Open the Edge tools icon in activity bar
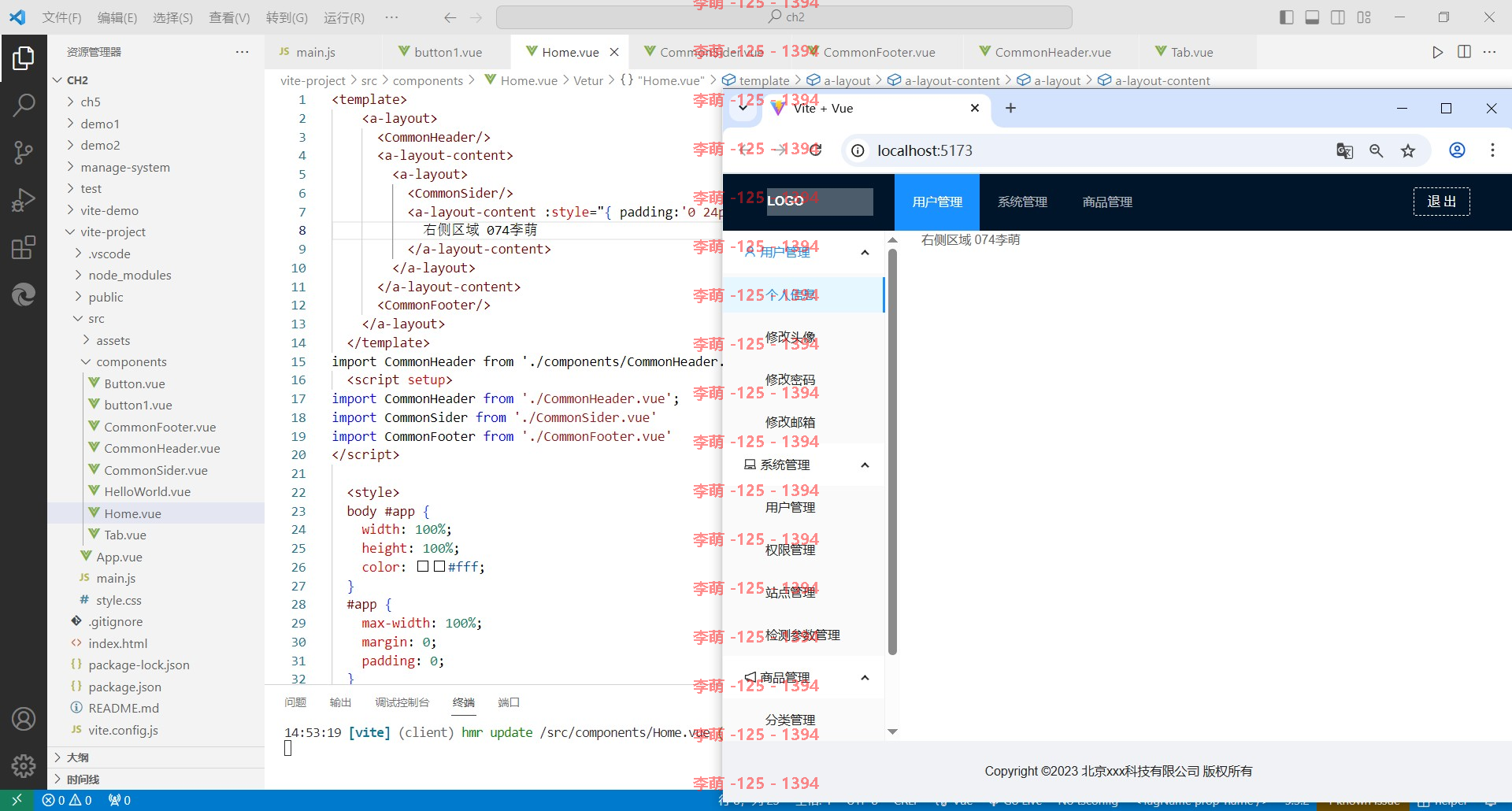Image resolution: width=1512 pixels, height=811 pixels. (x=24, y=294)
